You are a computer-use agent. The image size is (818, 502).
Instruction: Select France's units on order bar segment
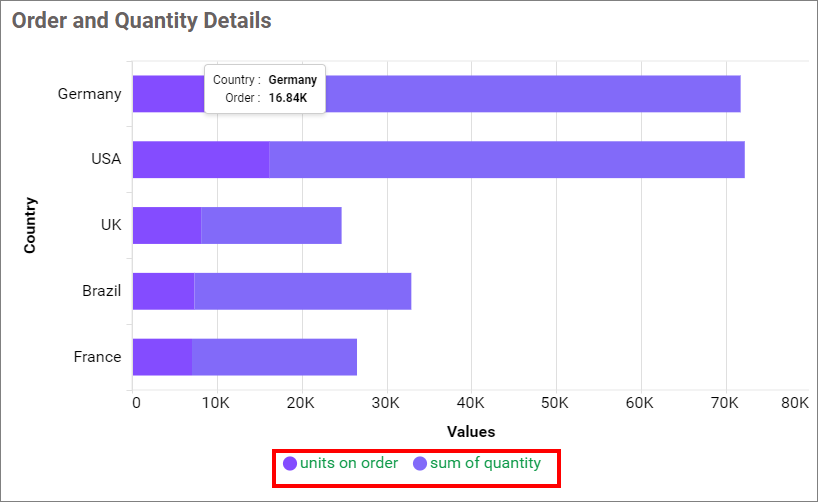click(162, 357)
